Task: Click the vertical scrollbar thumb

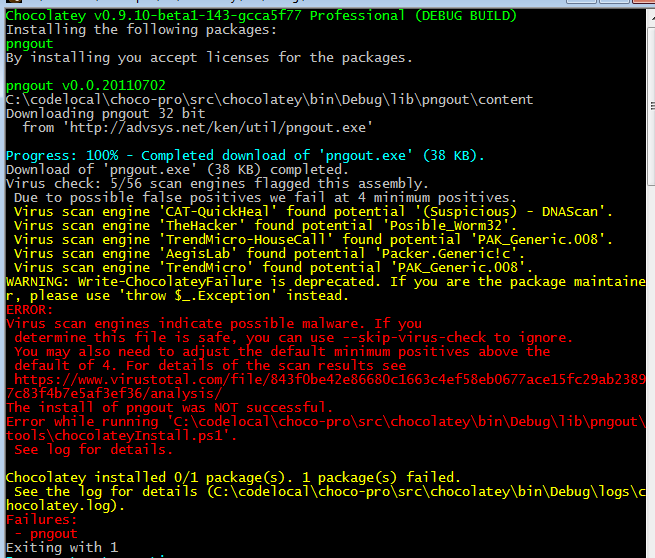Action: click(x=651, y=106)
